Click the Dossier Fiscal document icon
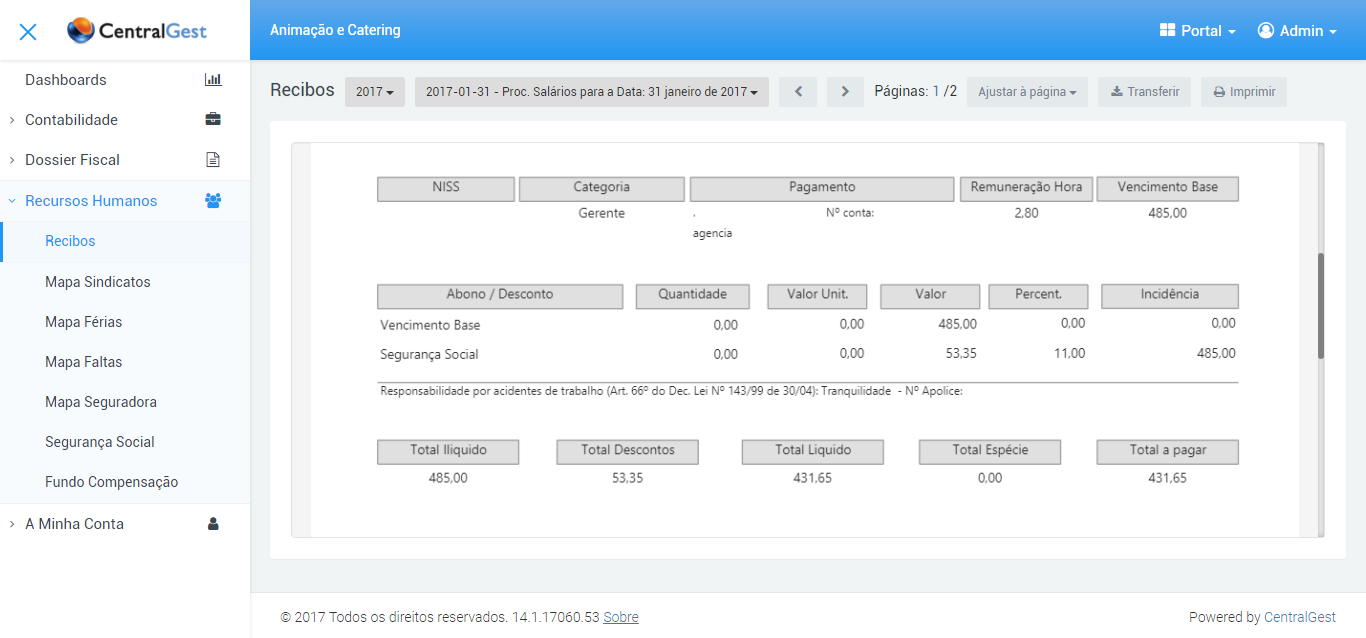This screenshot has height=638, width=1366. [x=212, y=160]
